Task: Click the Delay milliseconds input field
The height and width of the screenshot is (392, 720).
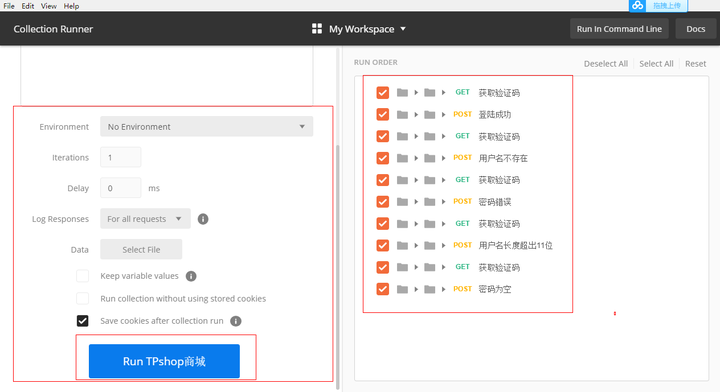Action: (121, 188)
